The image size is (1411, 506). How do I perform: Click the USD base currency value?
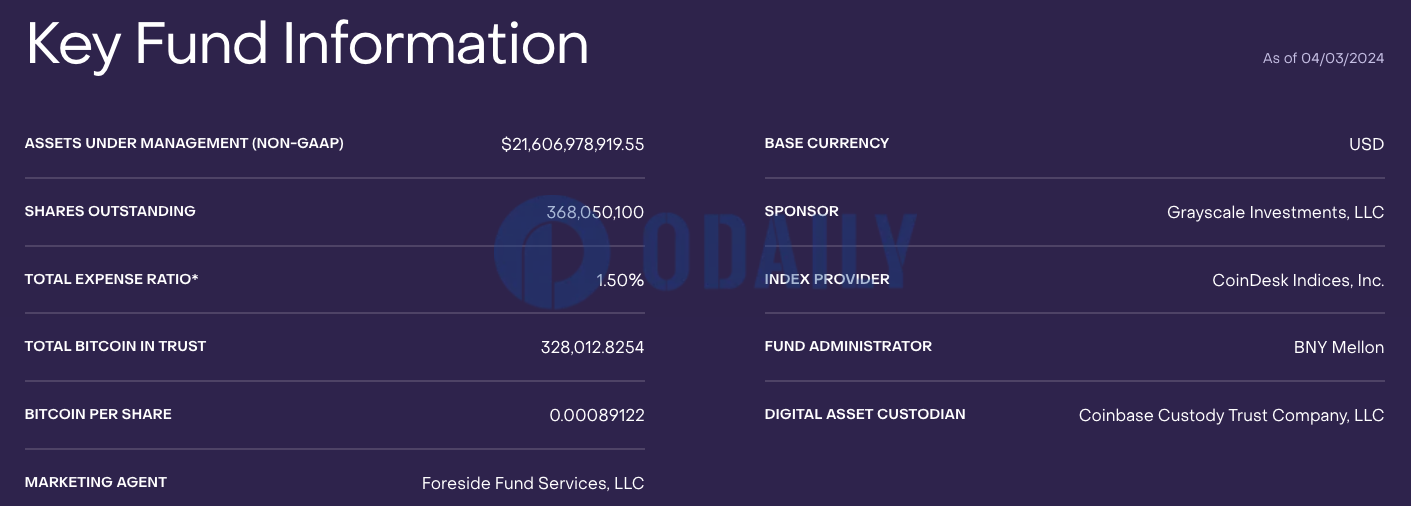(x=1366, y=144)
